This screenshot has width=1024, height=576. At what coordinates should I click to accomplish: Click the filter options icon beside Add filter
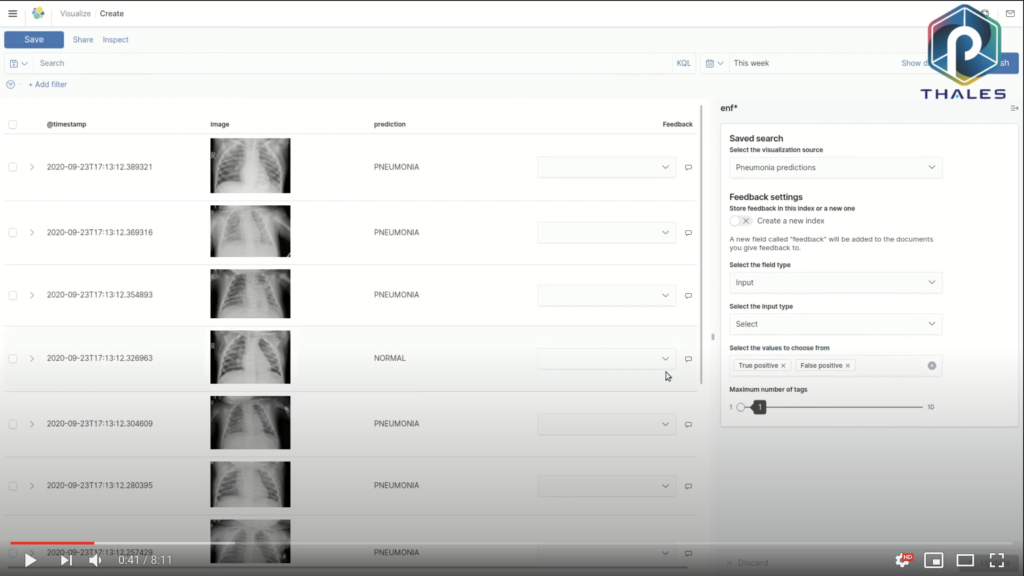point(10,84)
